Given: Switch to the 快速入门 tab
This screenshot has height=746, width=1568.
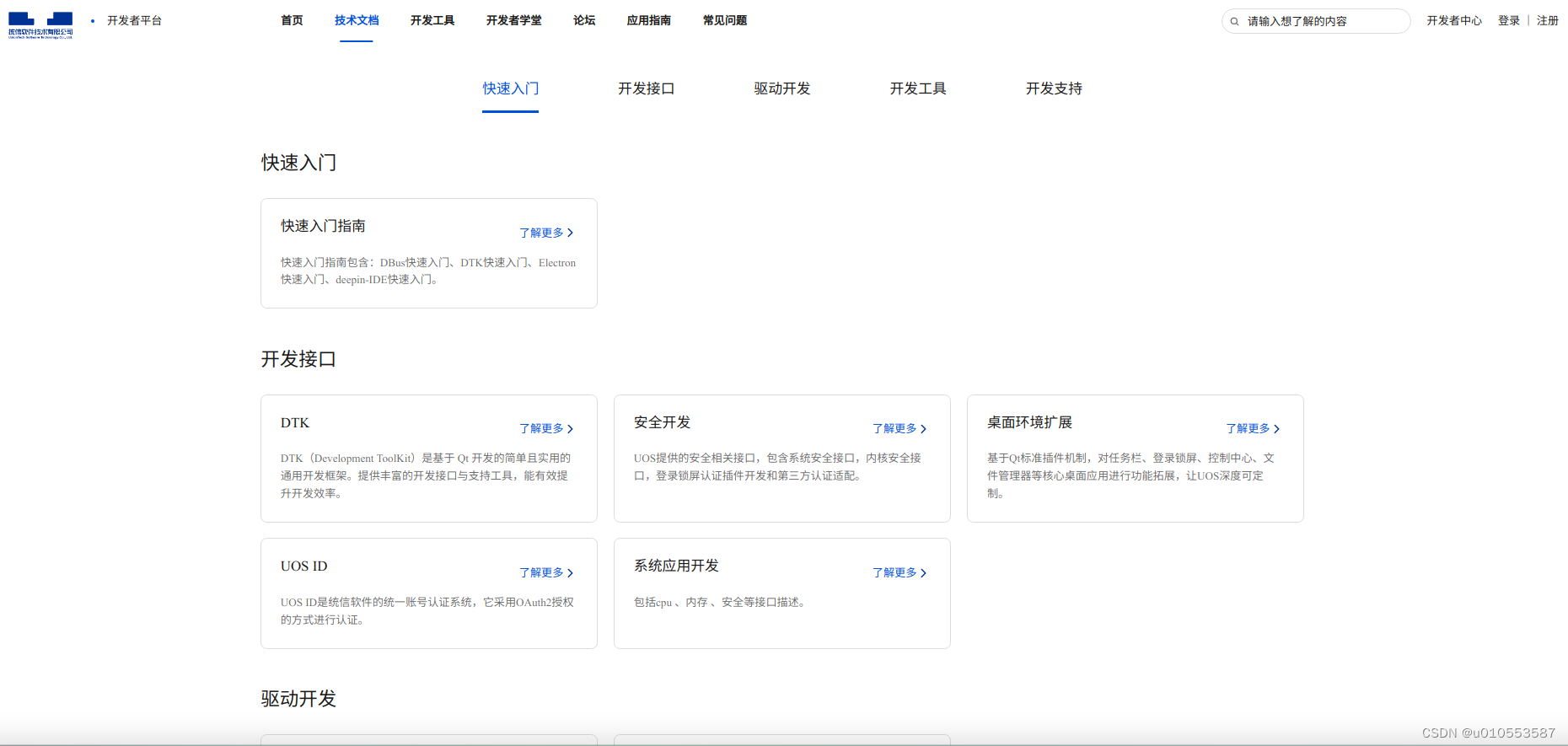Looking at the screenshot, I should [511, 89].
